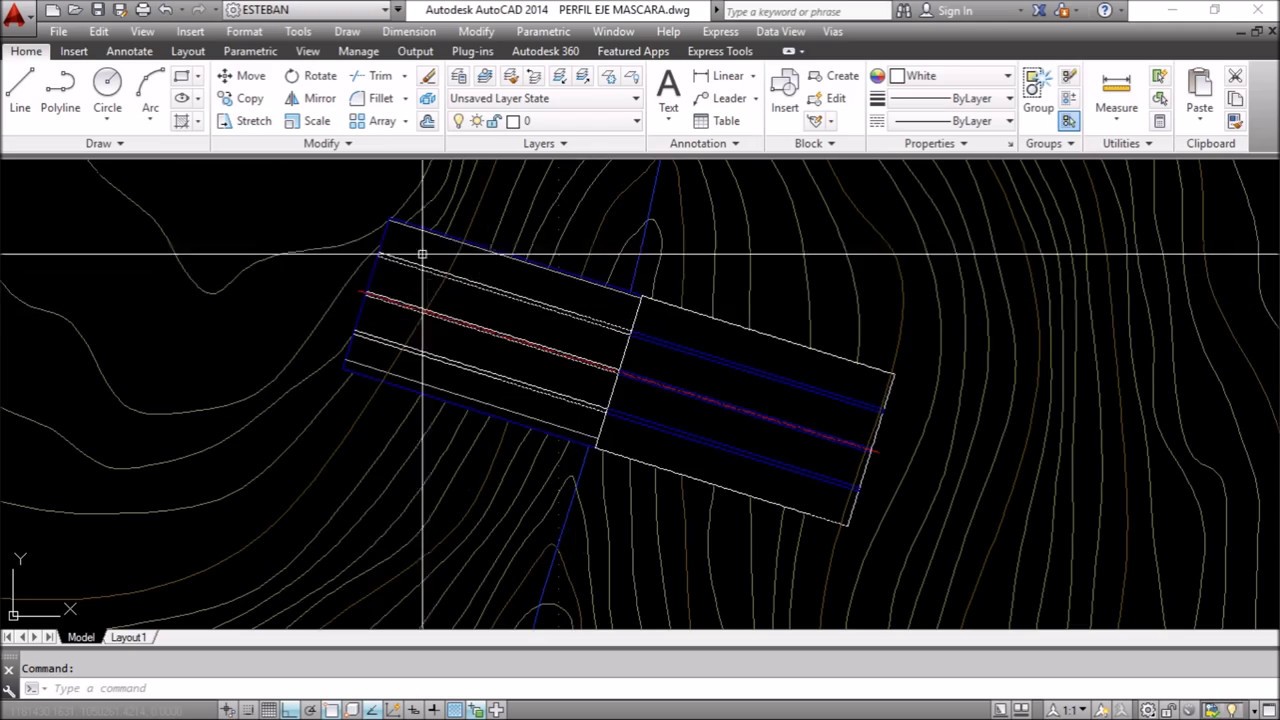1280x720 pixels.
Task: Activate the Fillet command
Action: (371, 98)
